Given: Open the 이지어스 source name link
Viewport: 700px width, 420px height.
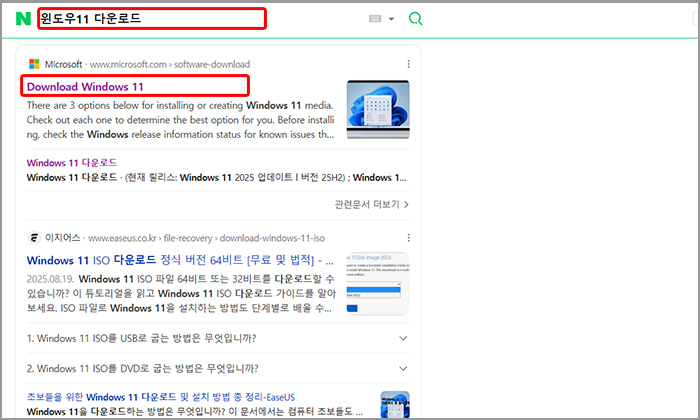Looking at the screenshot, I should point(62,238).
